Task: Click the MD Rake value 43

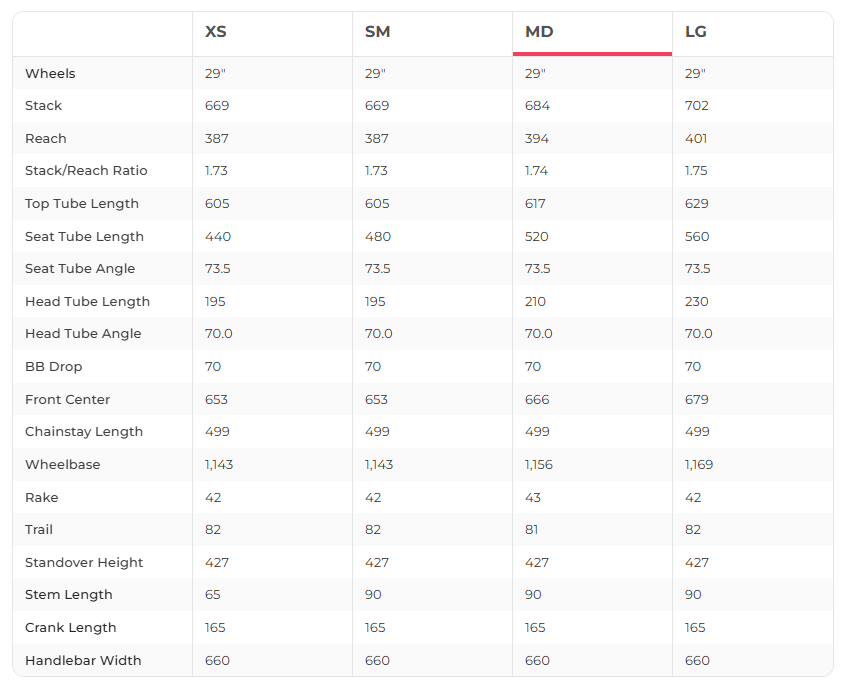Action: click(533, 498)
